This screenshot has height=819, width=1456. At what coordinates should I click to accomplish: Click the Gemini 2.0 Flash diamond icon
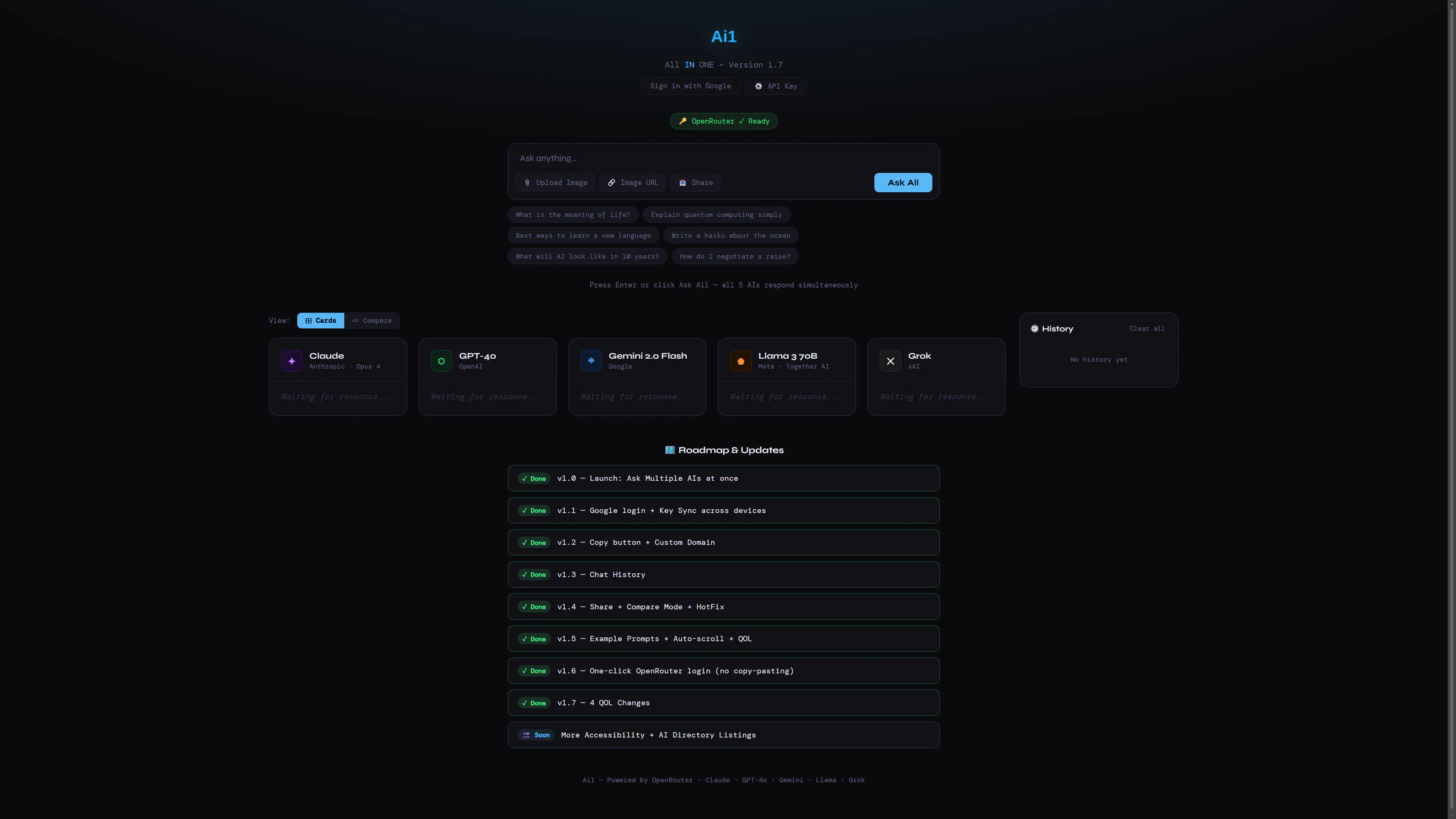pos(591,361)
